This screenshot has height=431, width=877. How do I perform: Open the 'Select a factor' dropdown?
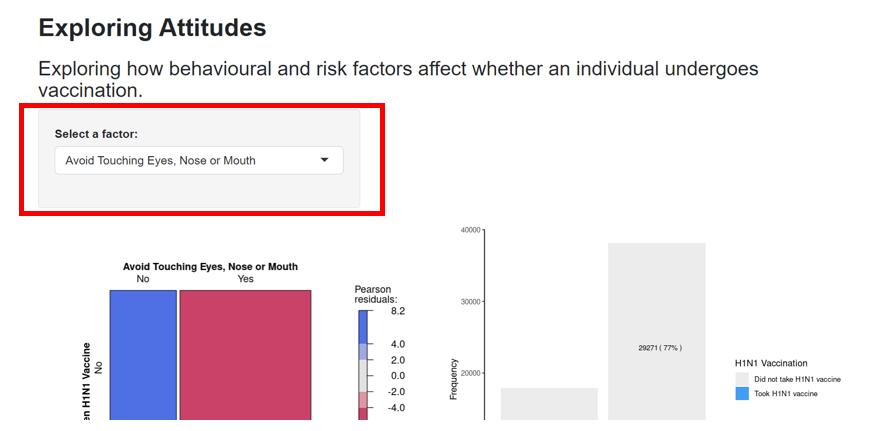pos(198,160)
